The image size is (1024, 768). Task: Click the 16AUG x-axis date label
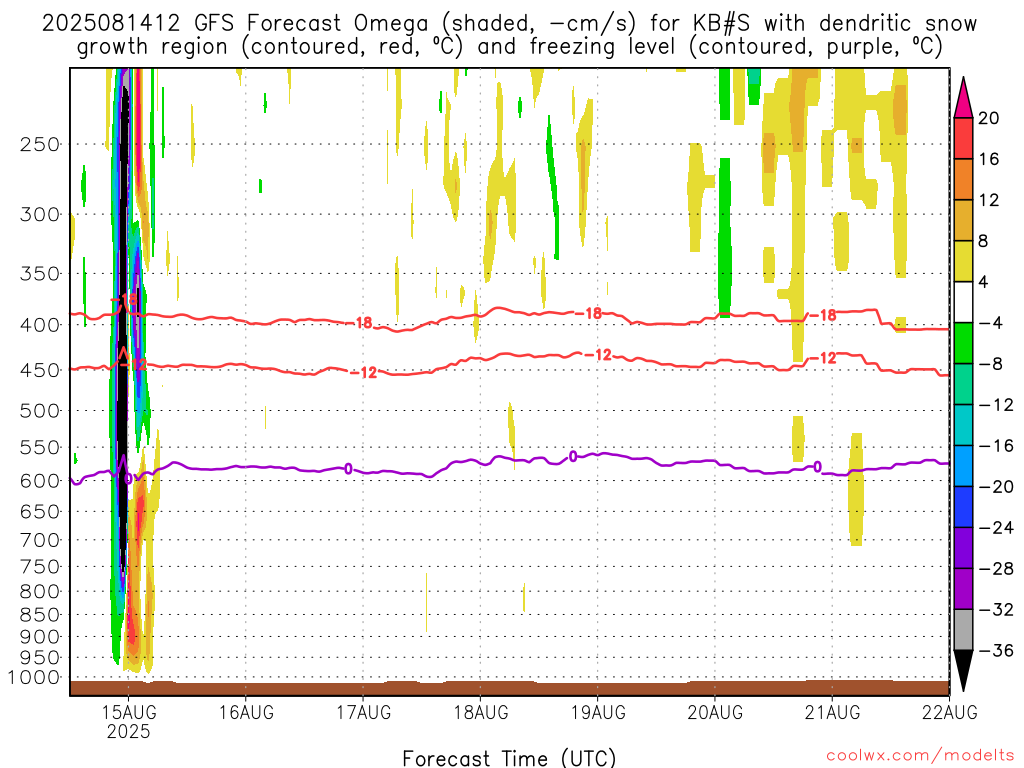(x=246, y=712)
